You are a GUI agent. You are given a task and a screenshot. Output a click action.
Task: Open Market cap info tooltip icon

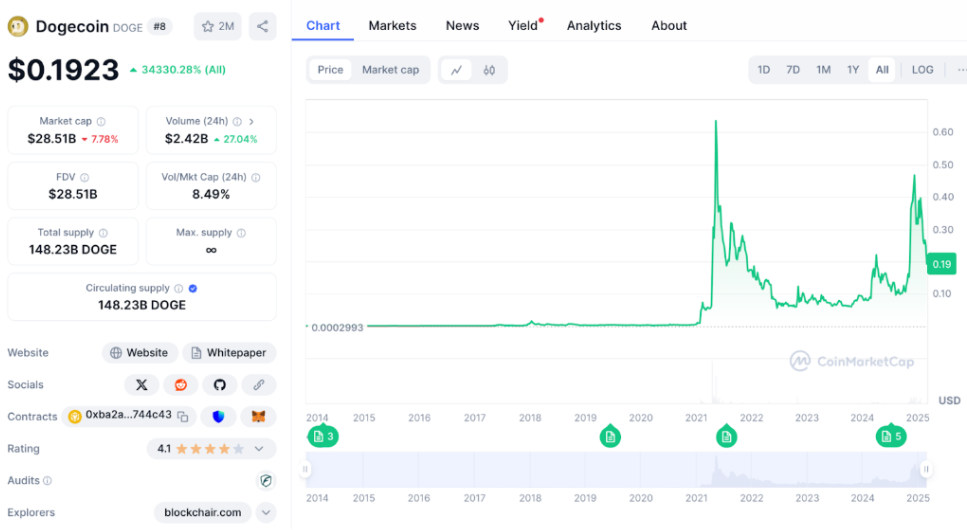click(101, 122)
